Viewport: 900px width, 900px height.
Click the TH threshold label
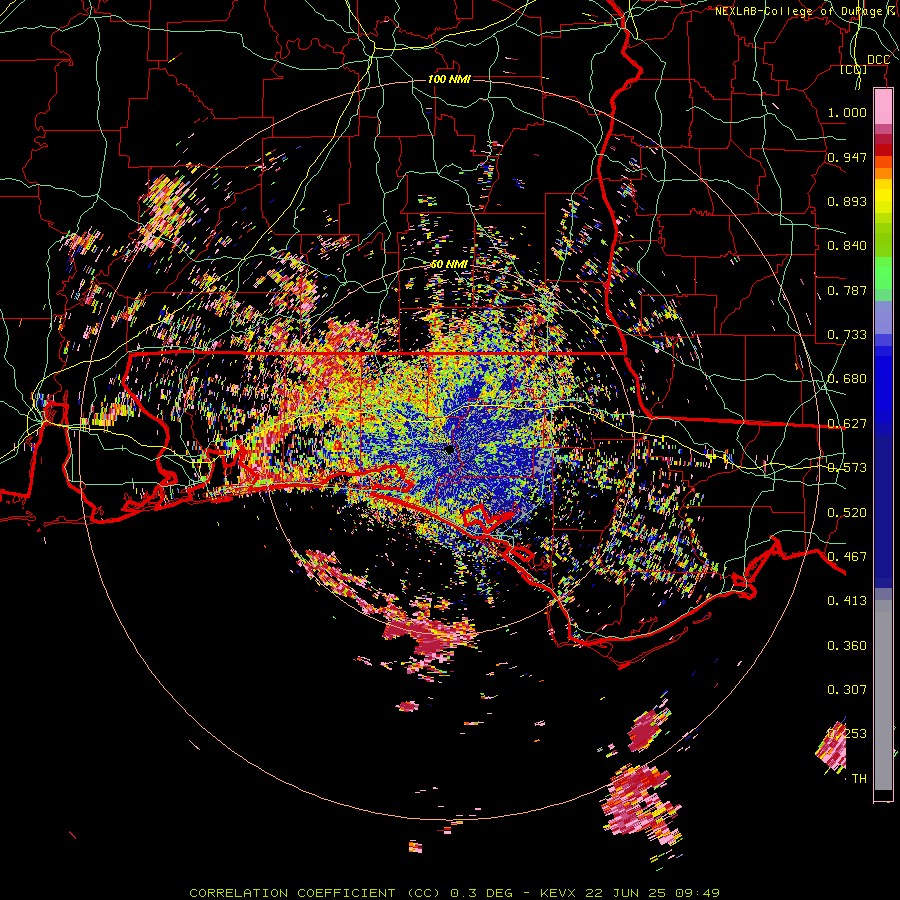859,779
